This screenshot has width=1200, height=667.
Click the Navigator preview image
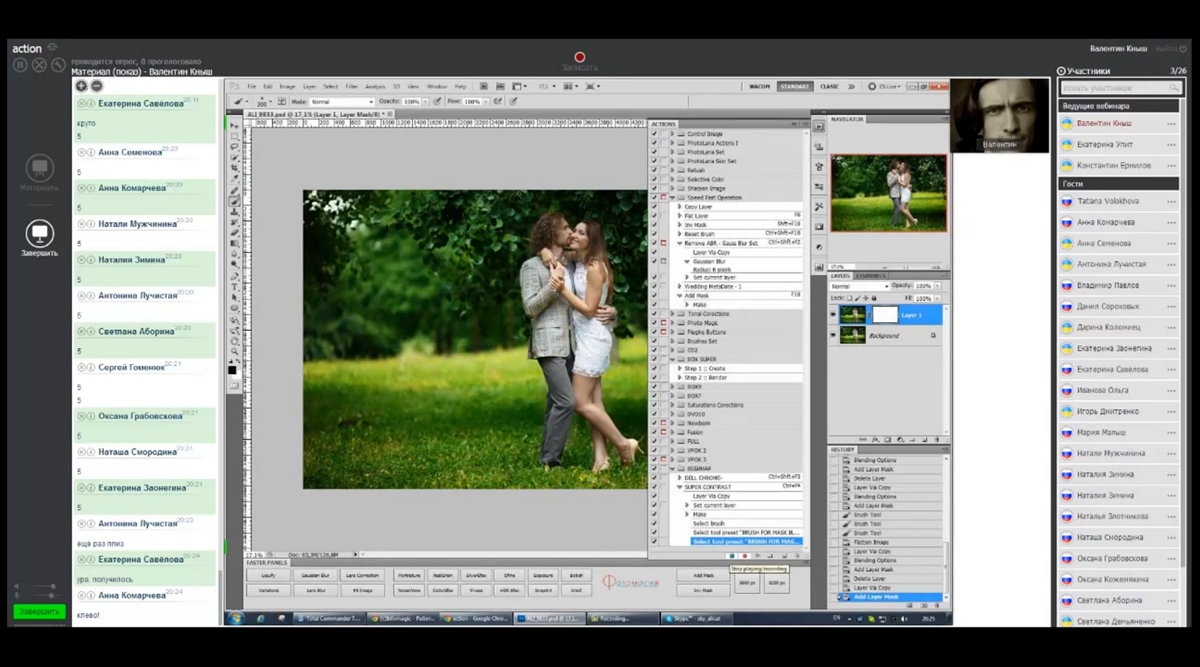(x=889, y=193)
